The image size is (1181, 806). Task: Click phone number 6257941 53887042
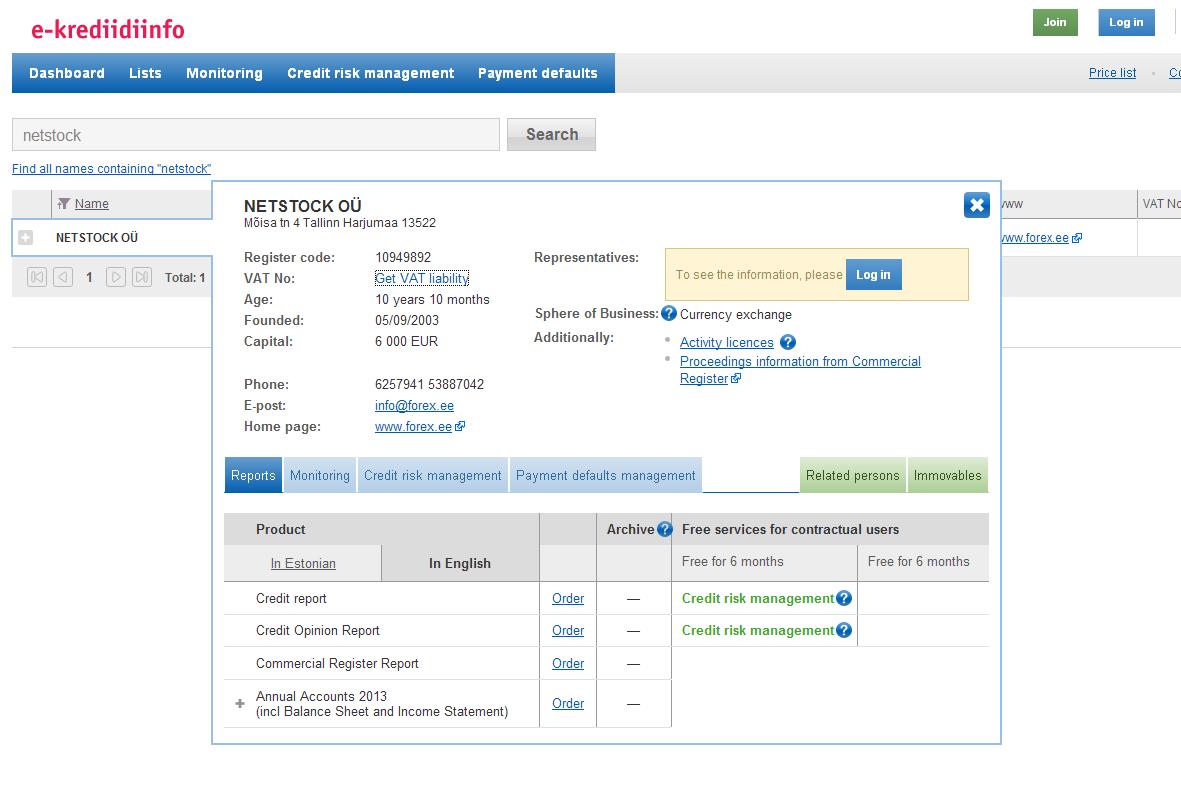click(429, 384)
